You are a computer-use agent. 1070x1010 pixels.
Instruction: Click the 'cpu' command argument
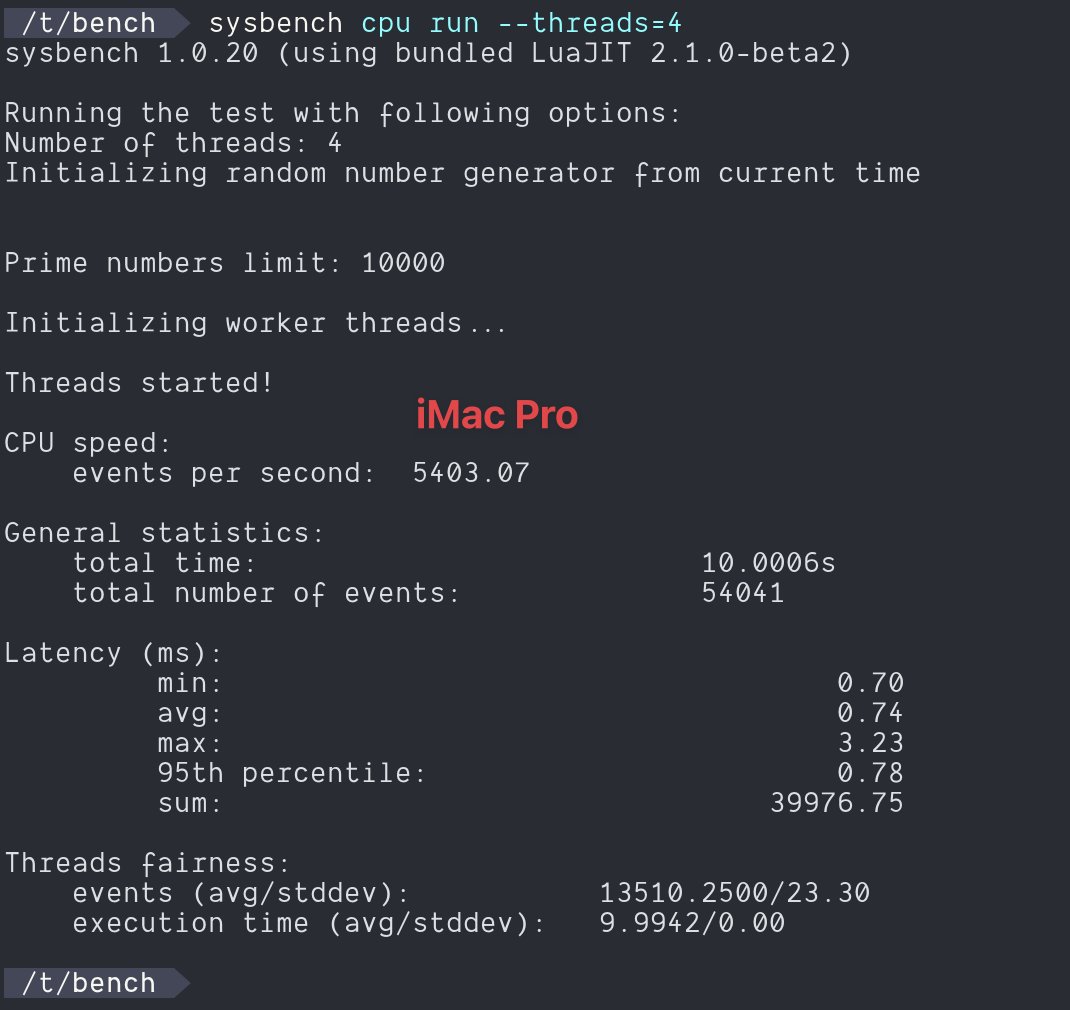tap(386, 25)
